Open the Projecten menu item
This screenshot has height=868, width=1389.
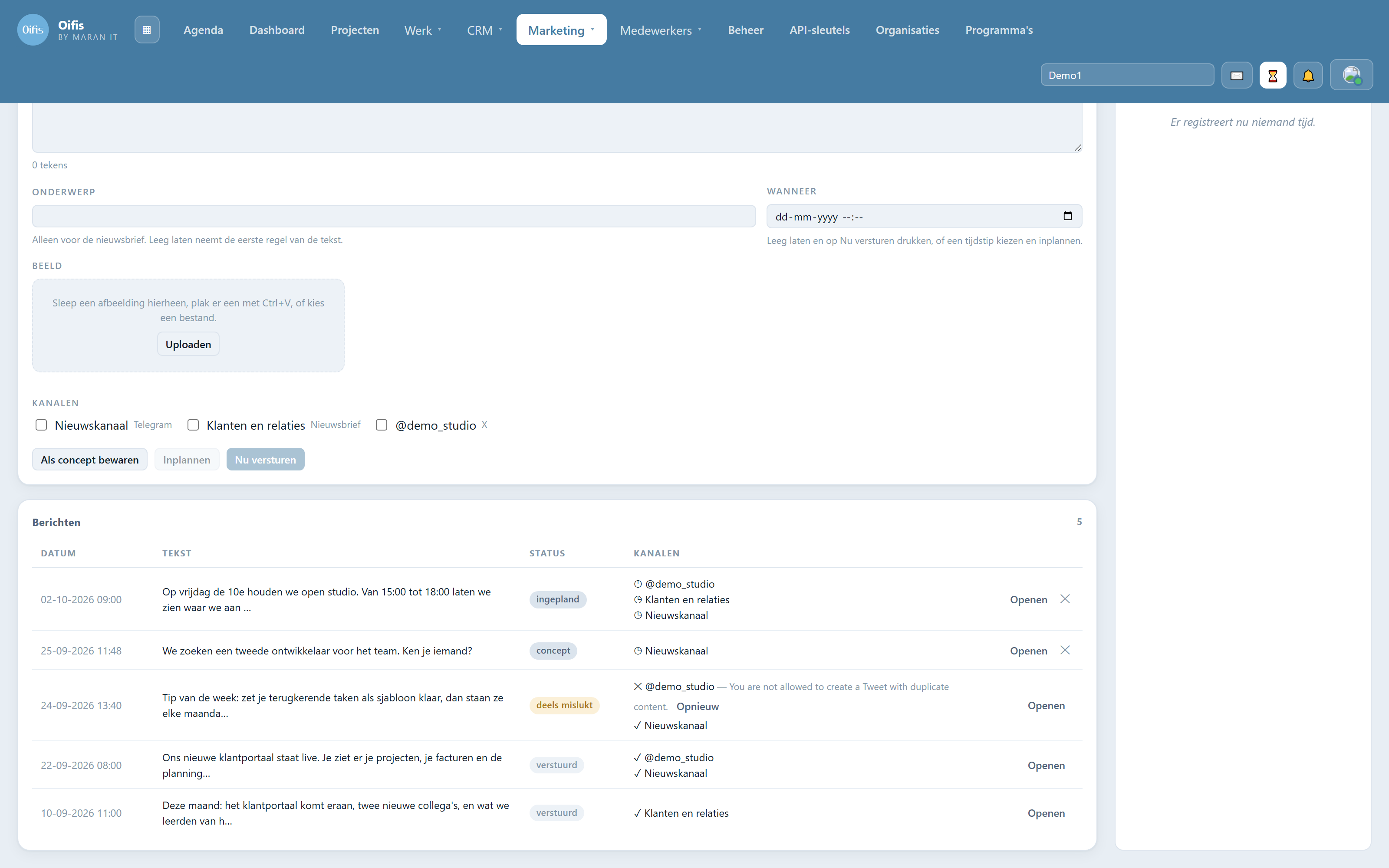coord(355,30)
